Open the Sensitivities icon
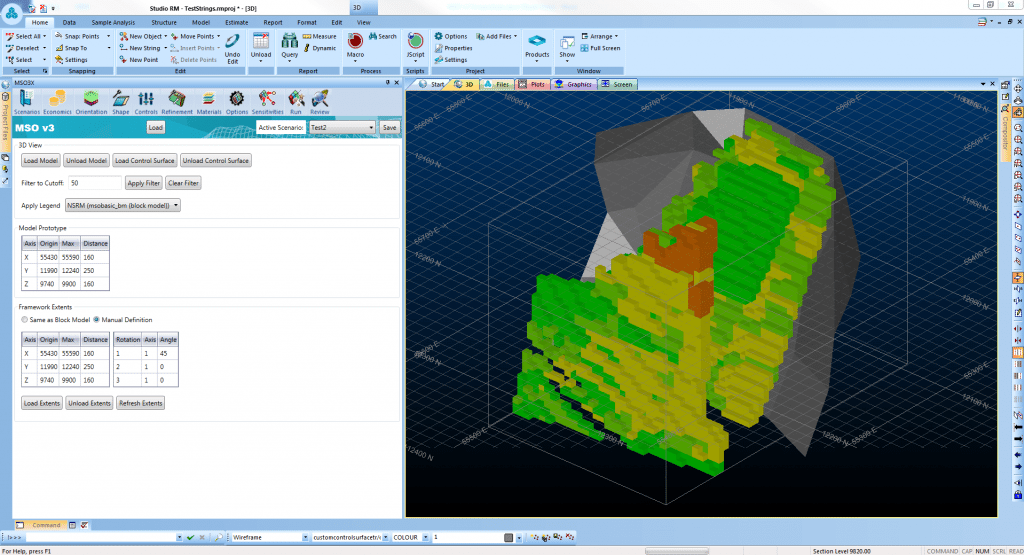1024x555 pixels. (267, 102)
